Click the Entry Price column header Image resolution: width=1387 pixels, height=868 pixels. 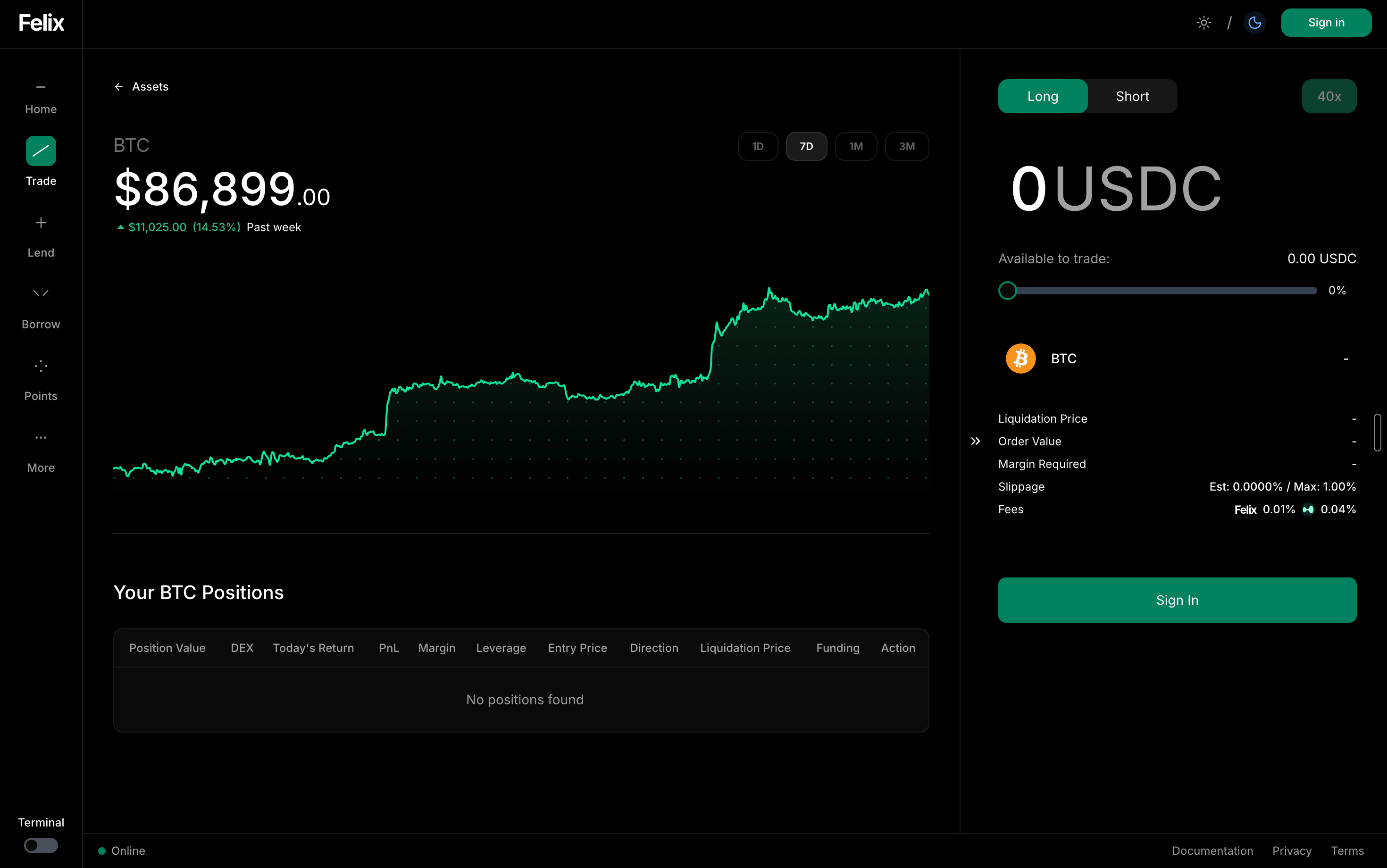577,648
